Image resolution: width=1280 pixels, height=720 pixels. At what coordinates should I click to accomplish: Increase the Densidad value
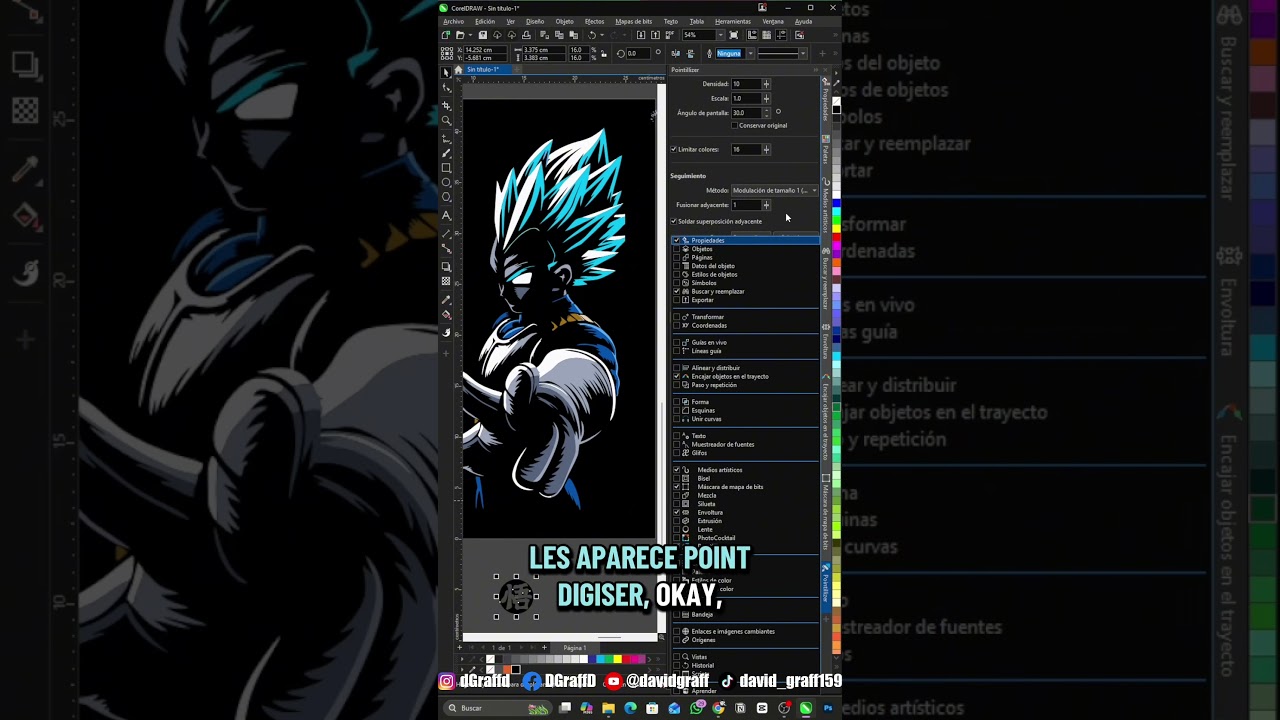(766, 84)
